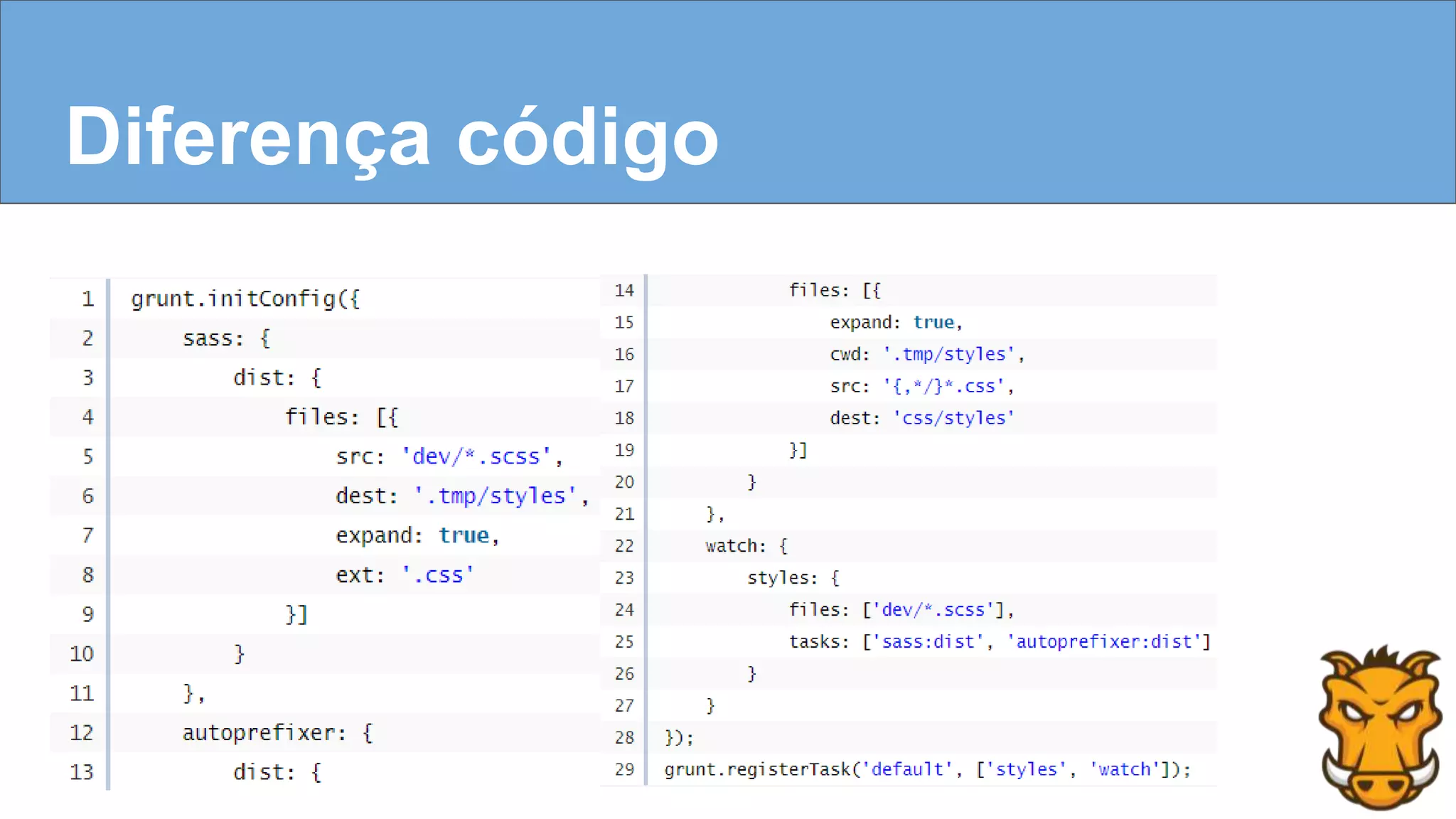Click the 'autoprefixer: {' line
1456x819 pixels.
(277, 733)
